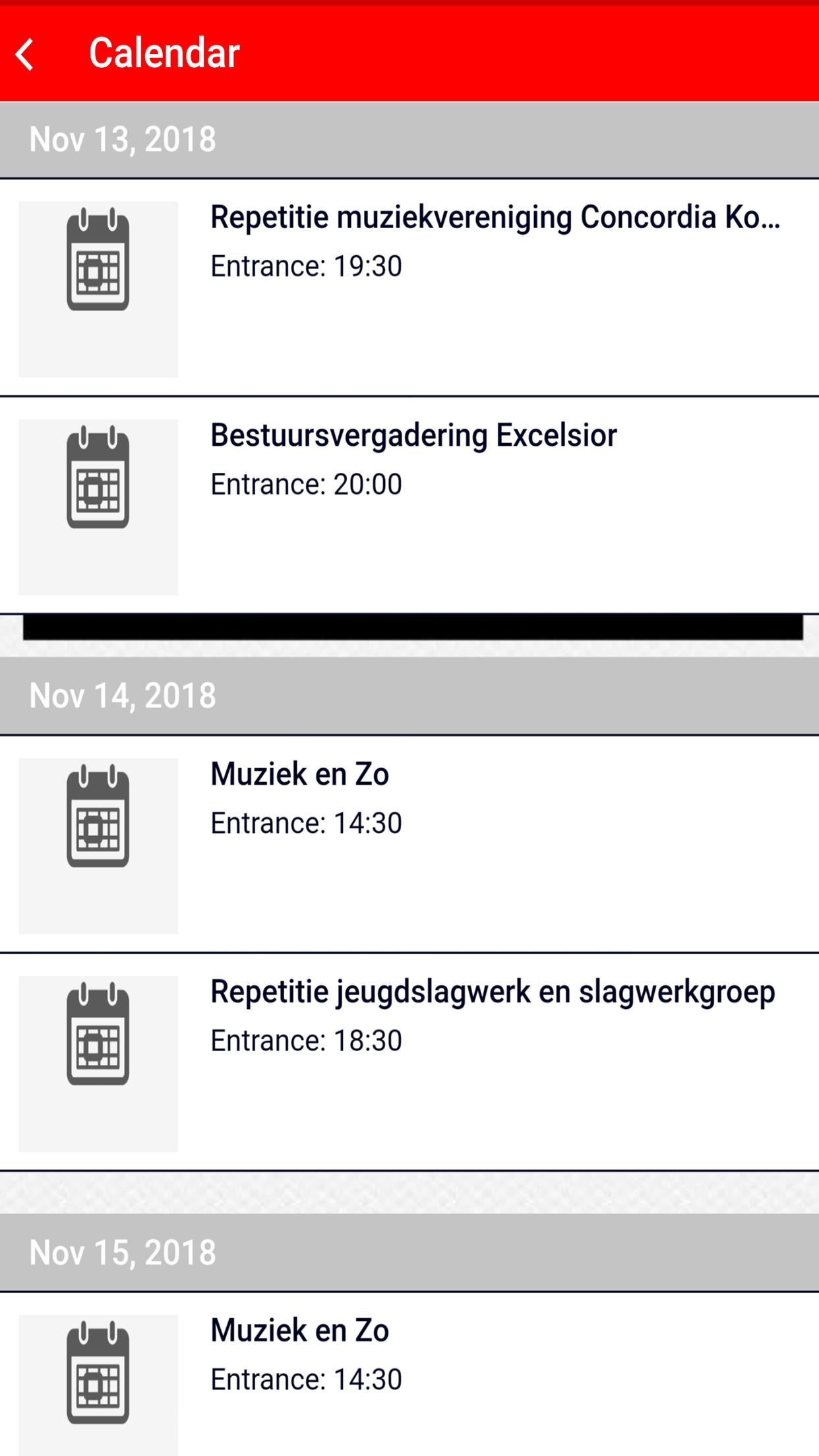The height and width of the screenshot is (1456, 819).
Task: Click calendar icon beside Repetitie jeugdslagwerk event
Action: (x=98, y=1033)
